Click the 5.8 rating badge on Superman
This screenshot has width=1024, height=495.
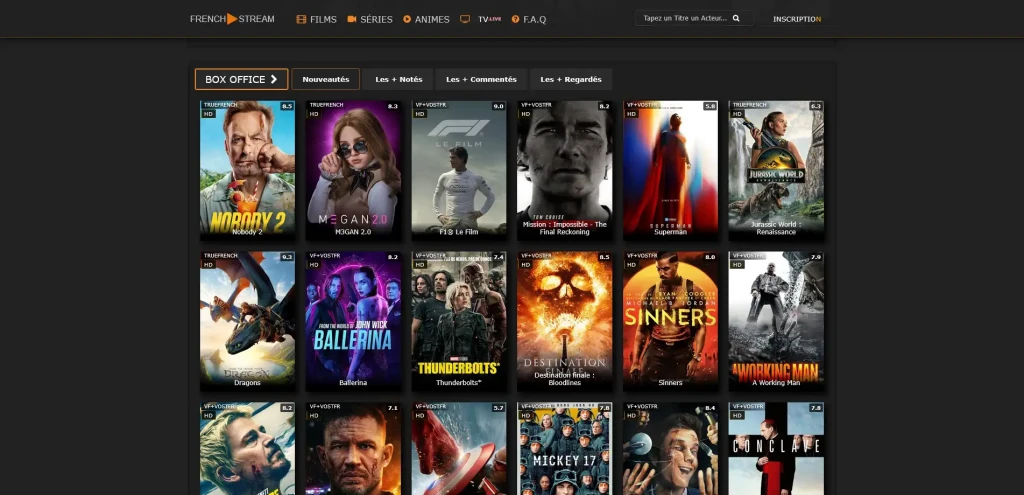(710, 106)
